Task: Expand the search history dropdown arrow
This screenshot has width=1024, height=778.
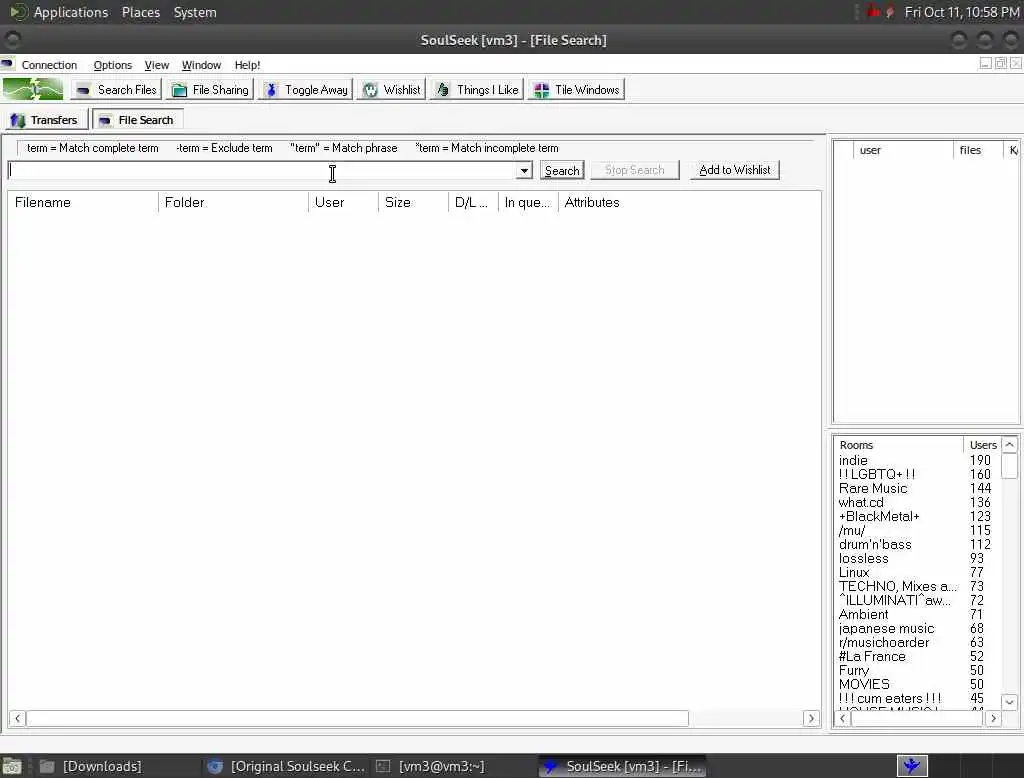Action: [524, 170]
